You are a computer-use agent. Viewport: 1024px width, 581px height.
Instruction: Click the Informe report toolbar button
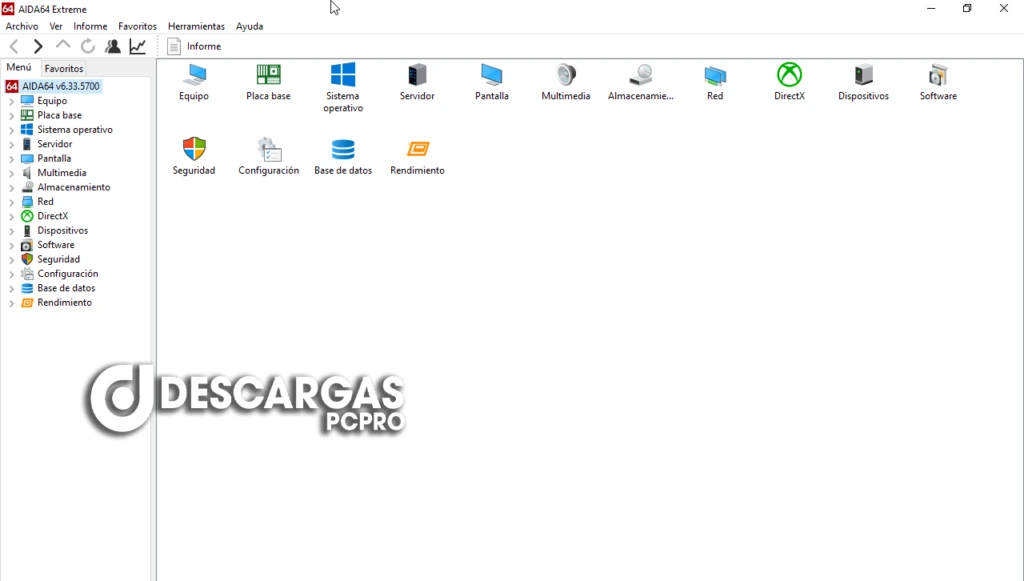(x=195, y=46)
